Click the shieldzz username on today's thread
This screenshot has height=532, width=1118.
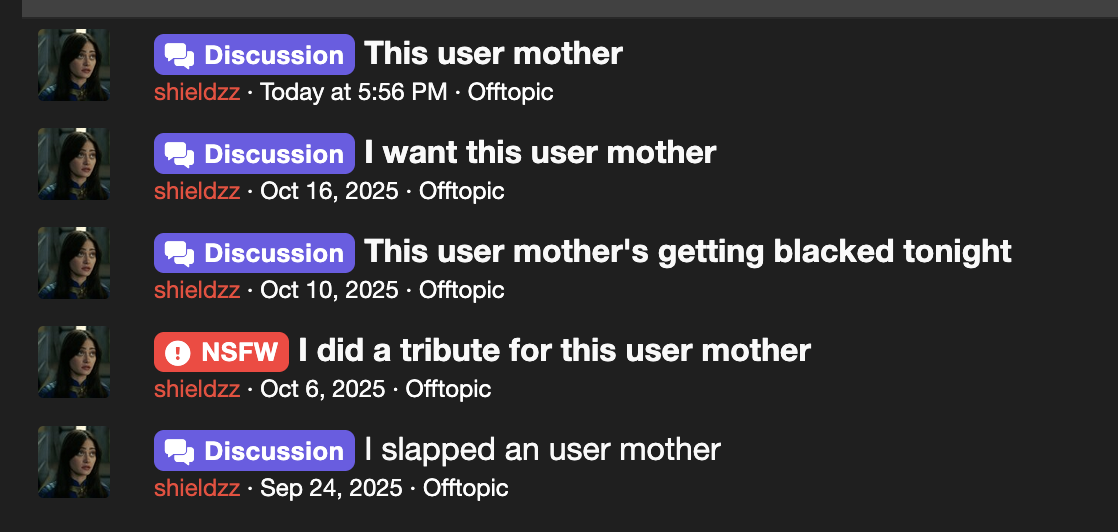point(197,93)
